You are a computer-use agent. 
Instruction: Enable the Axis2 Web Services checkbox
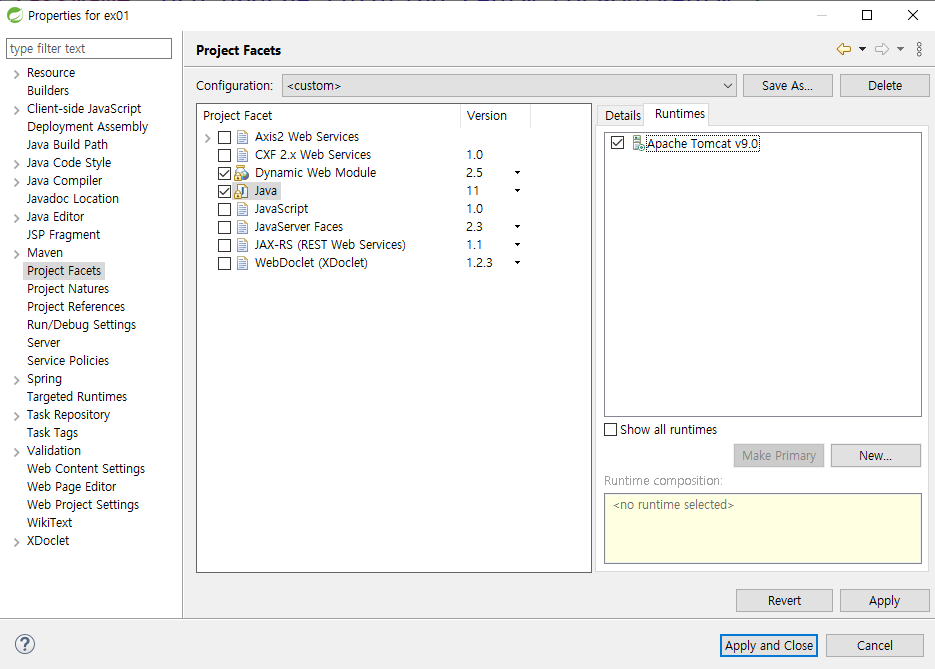pos(224,138)
